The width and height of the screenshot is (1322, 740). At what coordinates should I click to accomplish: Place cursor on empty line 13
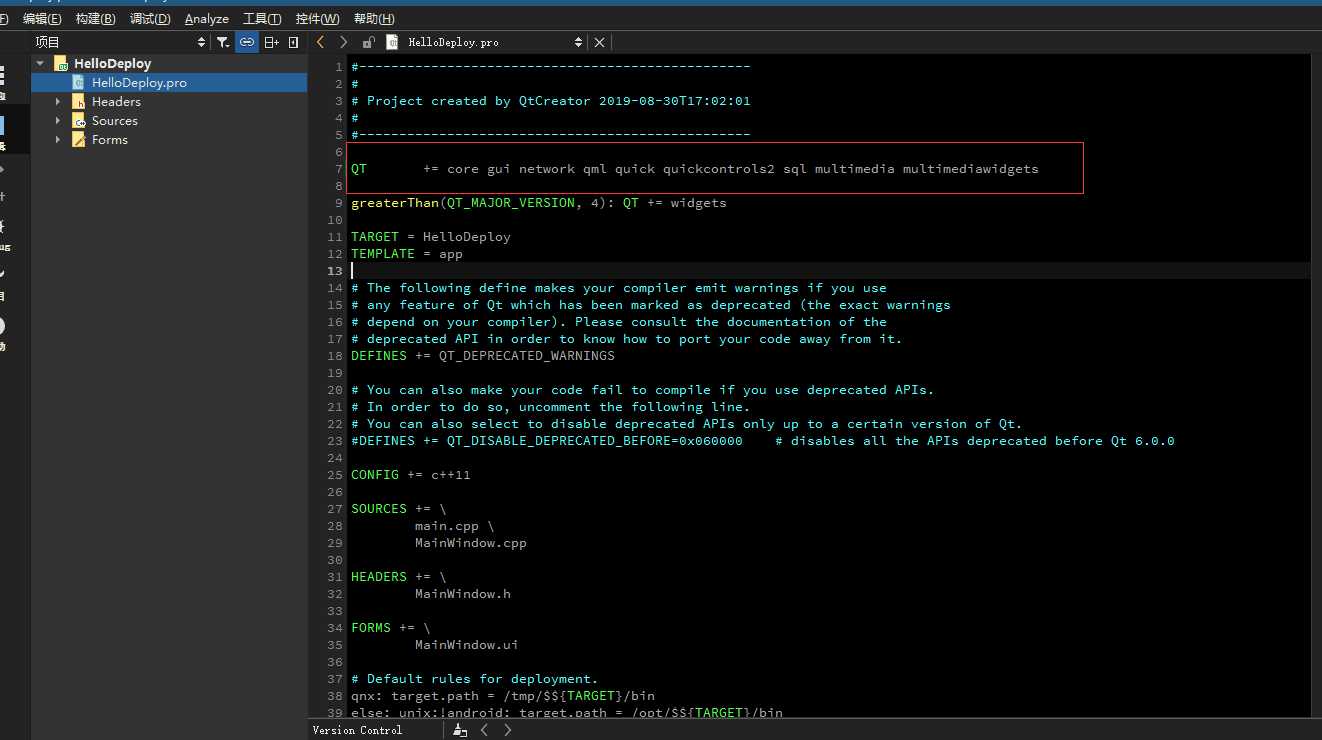pos(830,271)
